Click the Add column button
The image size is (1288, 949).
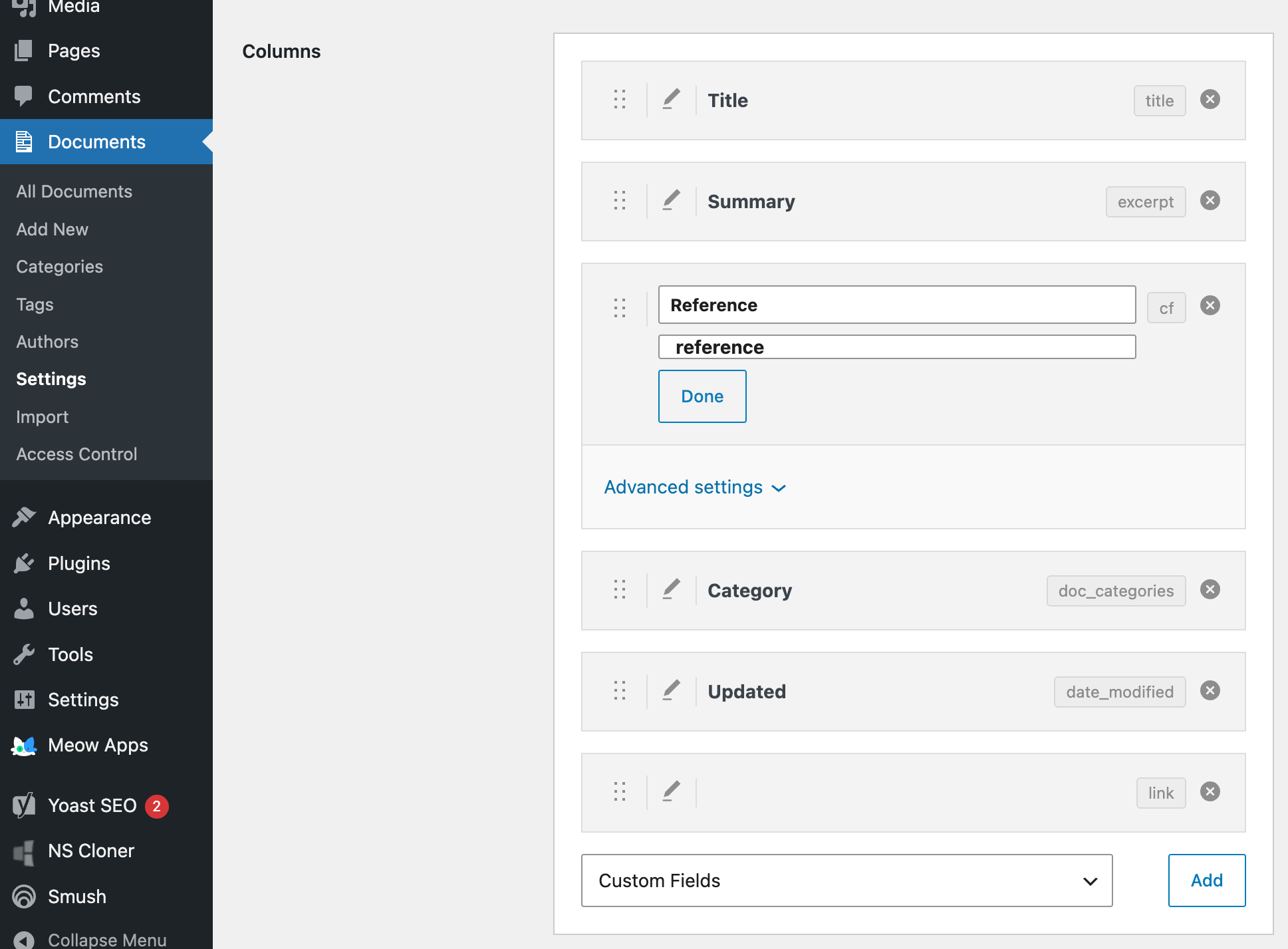point(1206,881)
